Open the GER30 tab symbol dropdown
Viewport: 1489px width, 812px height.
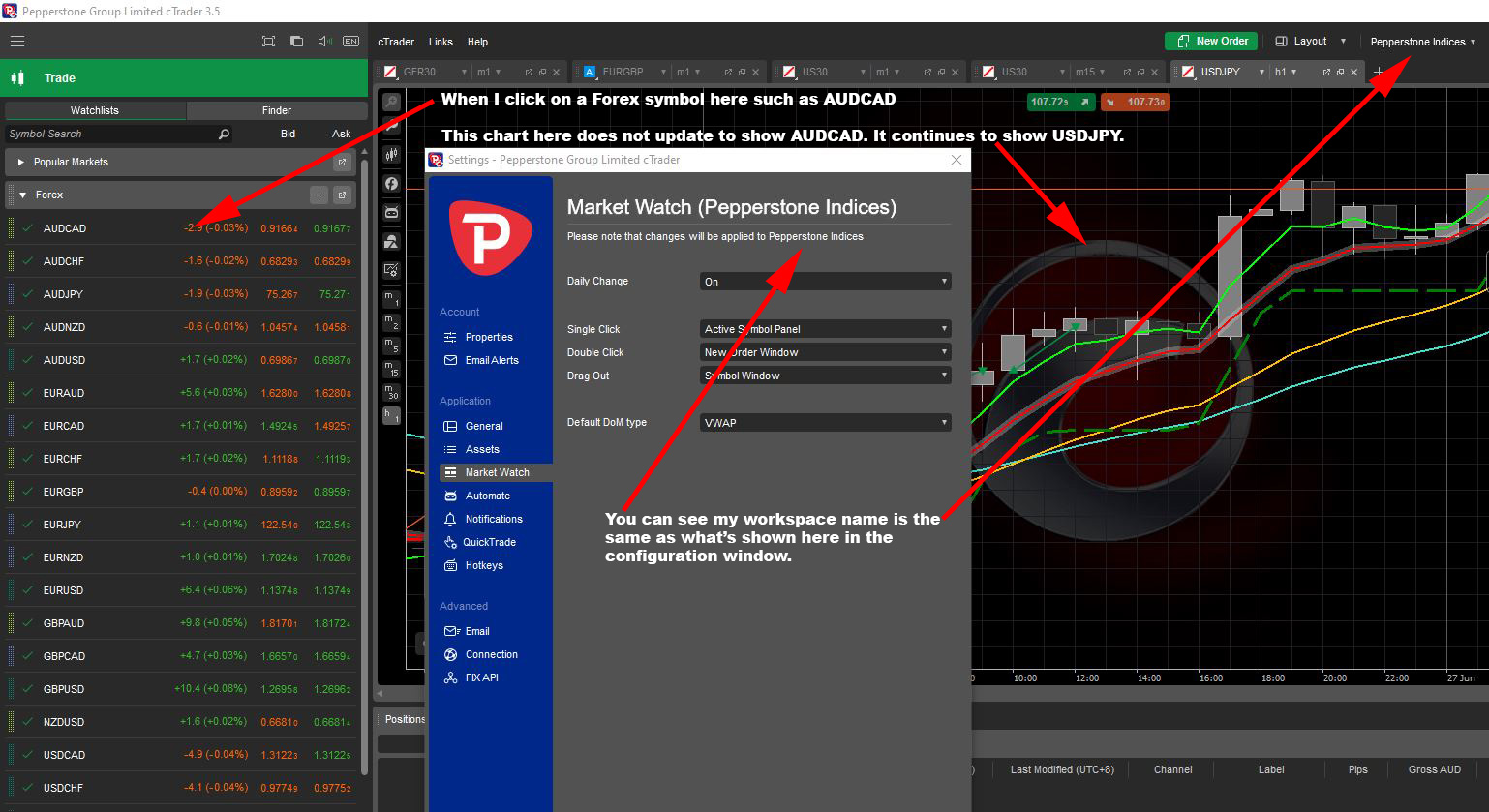(464, 72)
